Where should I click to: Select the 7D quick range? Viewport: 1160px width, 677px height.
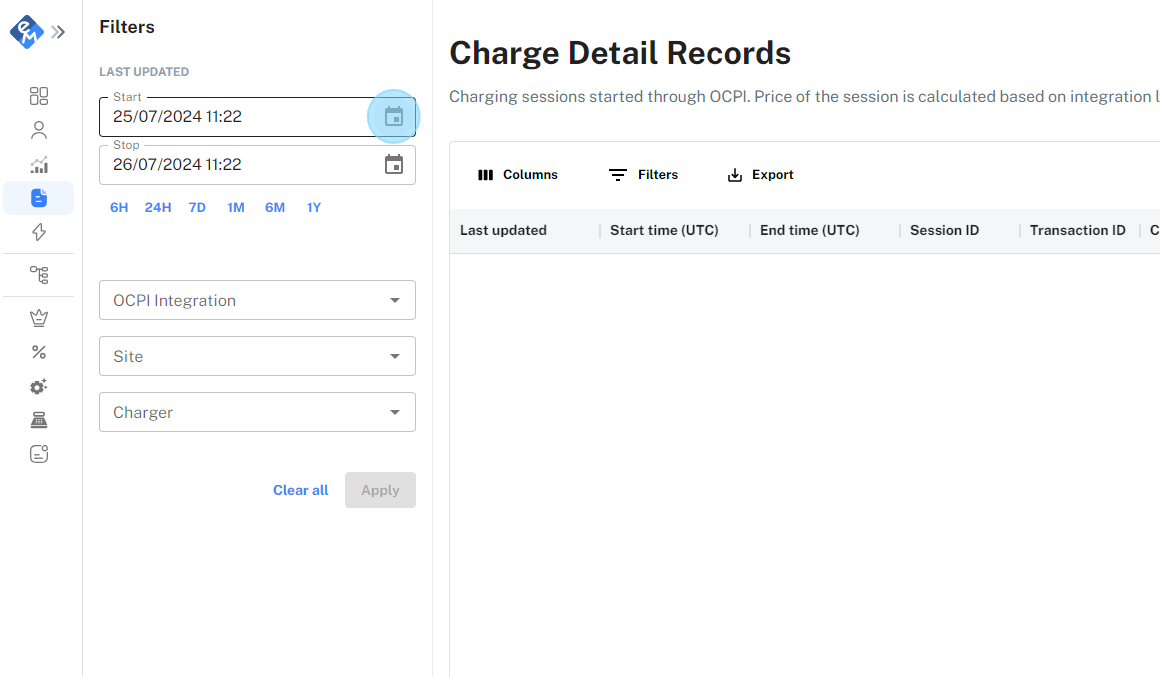[x=197, y=207]
